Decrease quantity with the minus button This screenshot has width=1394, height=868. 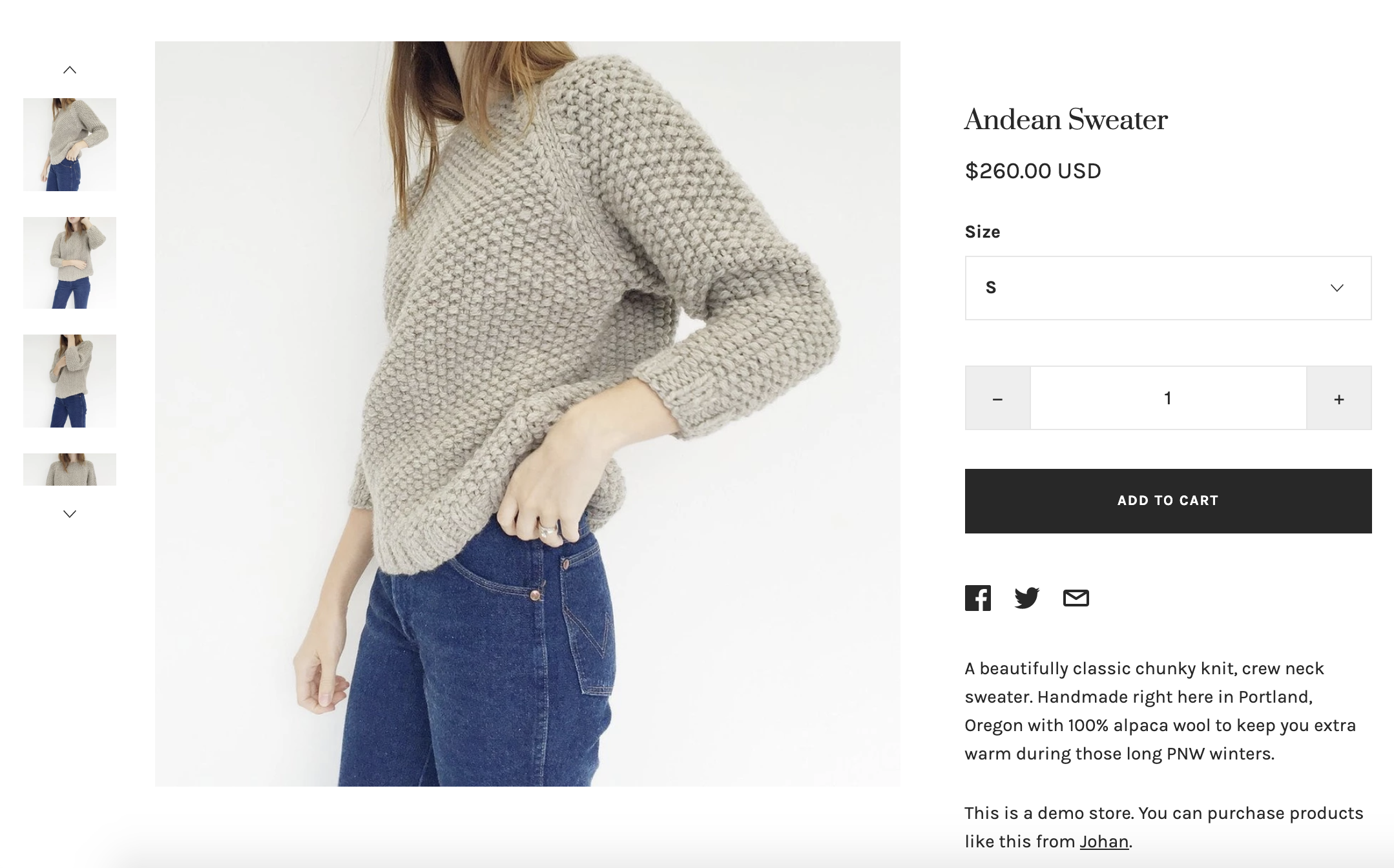pyautogui.click(x=997, y=398)
